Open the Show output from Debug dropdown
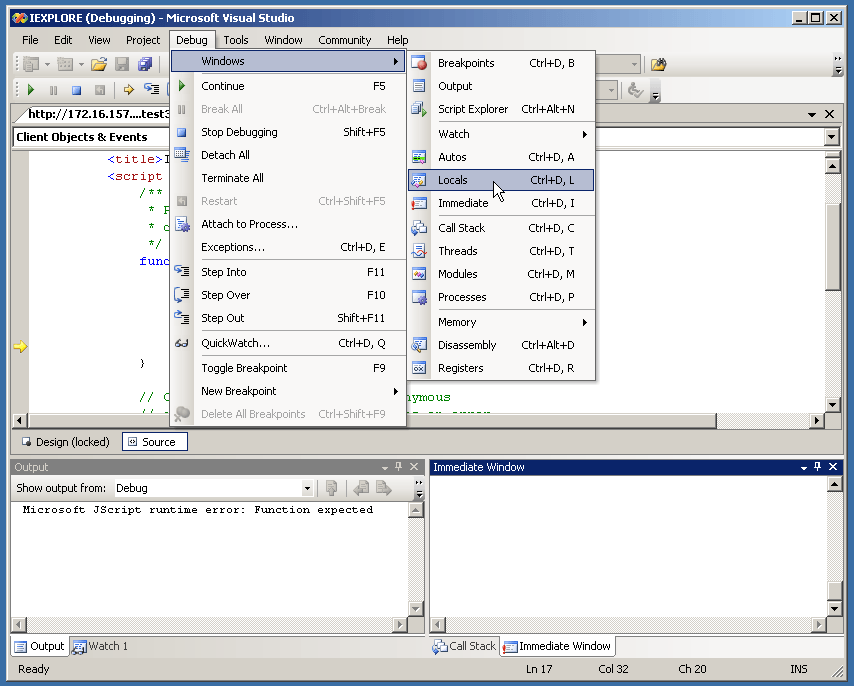 307,488
